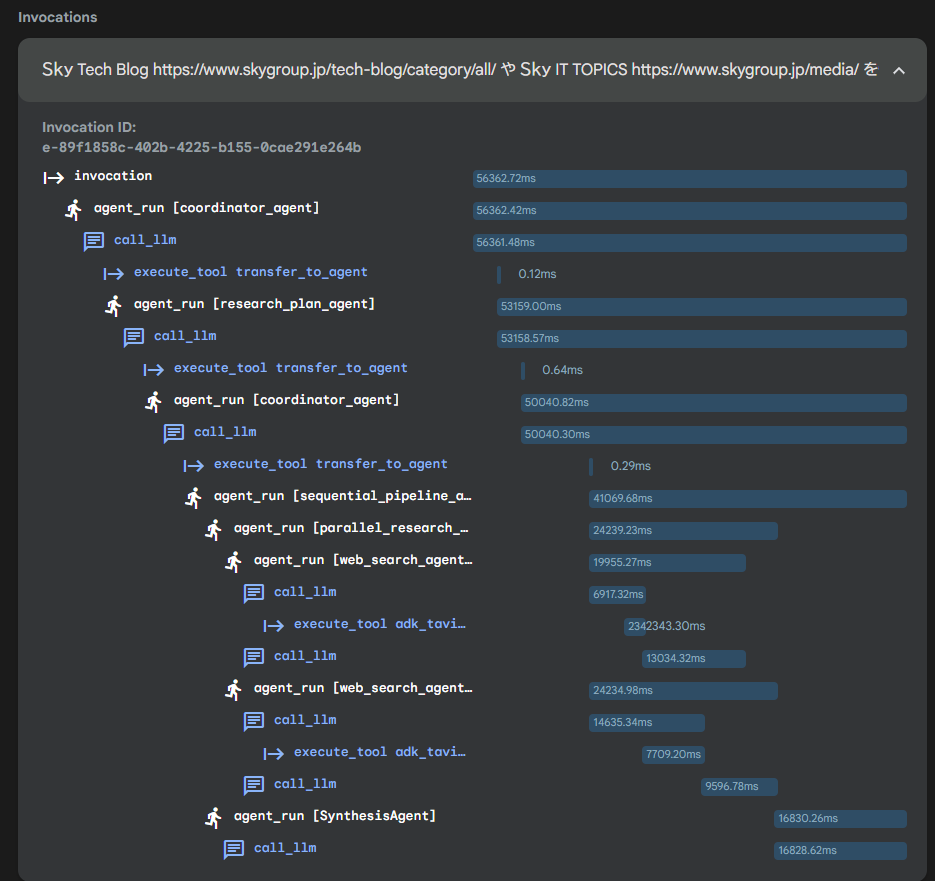
Task: Click the chat icon of the 6917.32ms call_llm
Action: pyautogui.click(x=254, y=593)
